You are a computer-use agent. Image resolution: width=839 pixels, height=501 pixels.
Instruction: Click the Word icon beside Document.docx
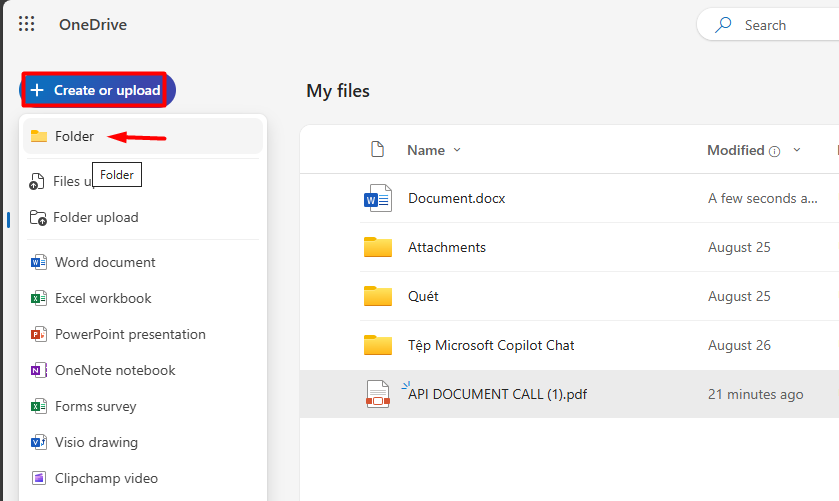tap(377, 198)
